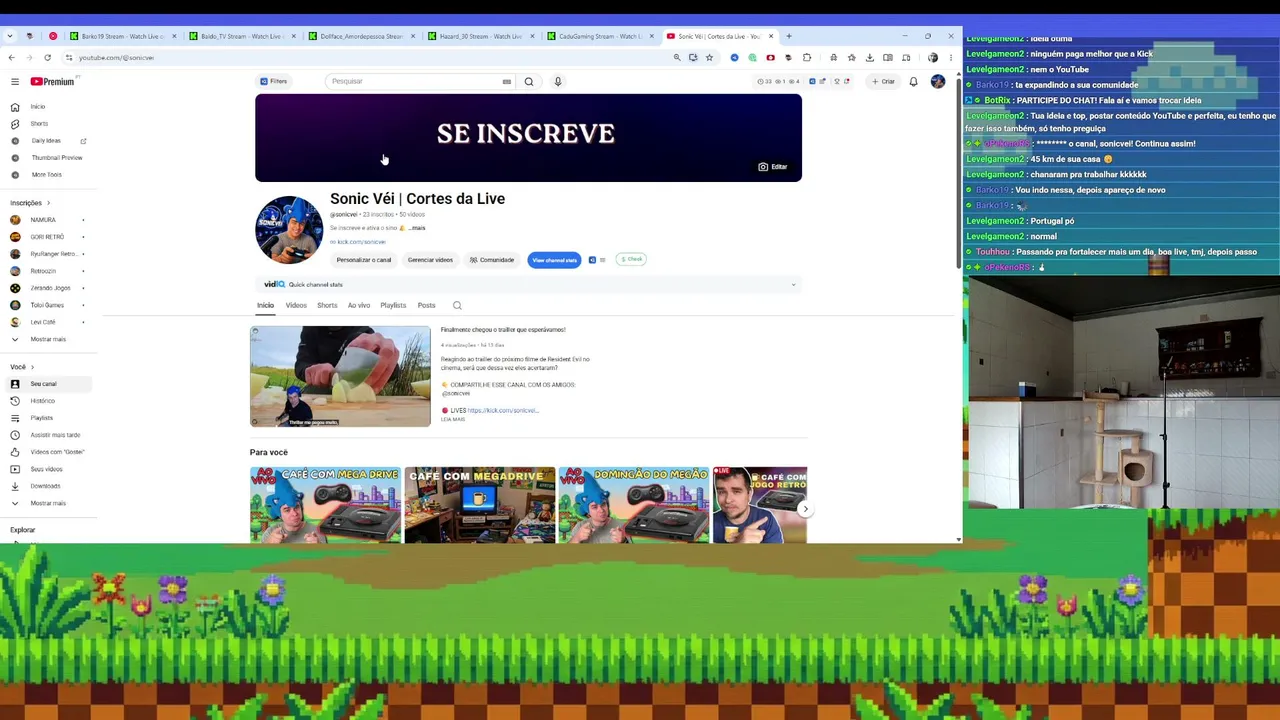Click the channel search magnifier next to Posts

coord(457,305)
